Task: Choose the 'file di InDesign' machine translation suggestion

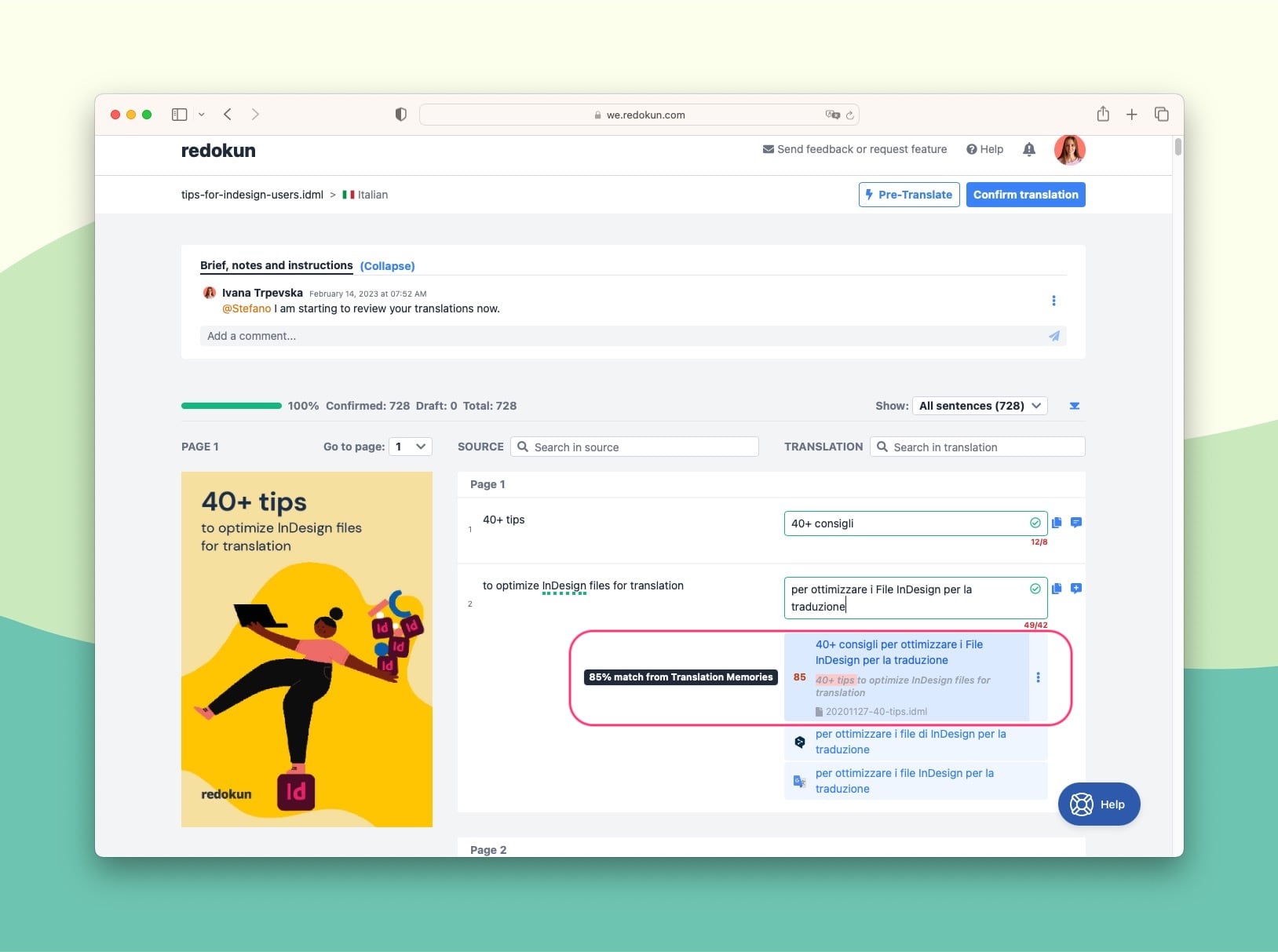Action: point(915,742)
